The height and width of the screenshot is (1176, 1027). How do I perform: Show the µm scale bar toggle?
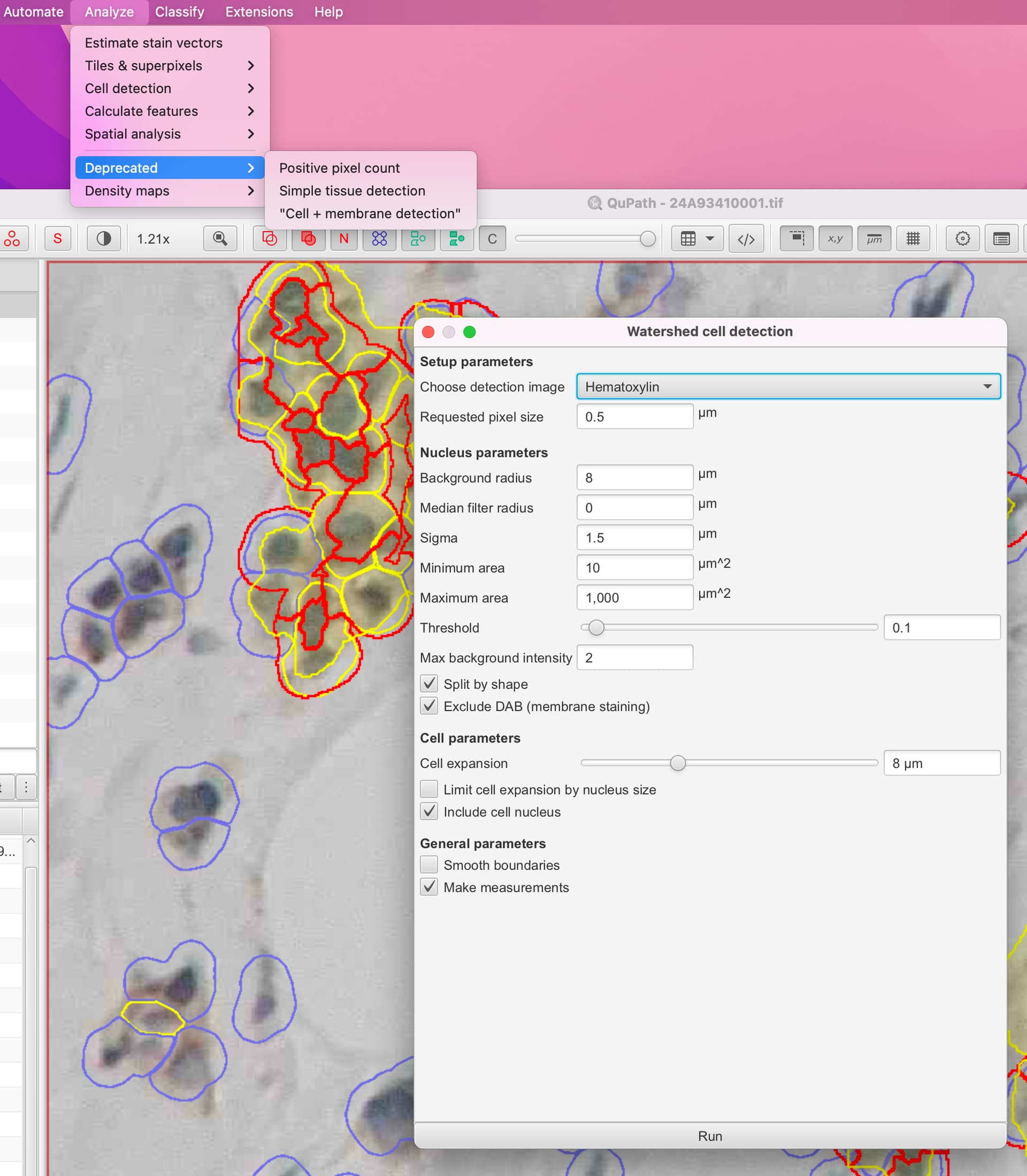[875, 239]
